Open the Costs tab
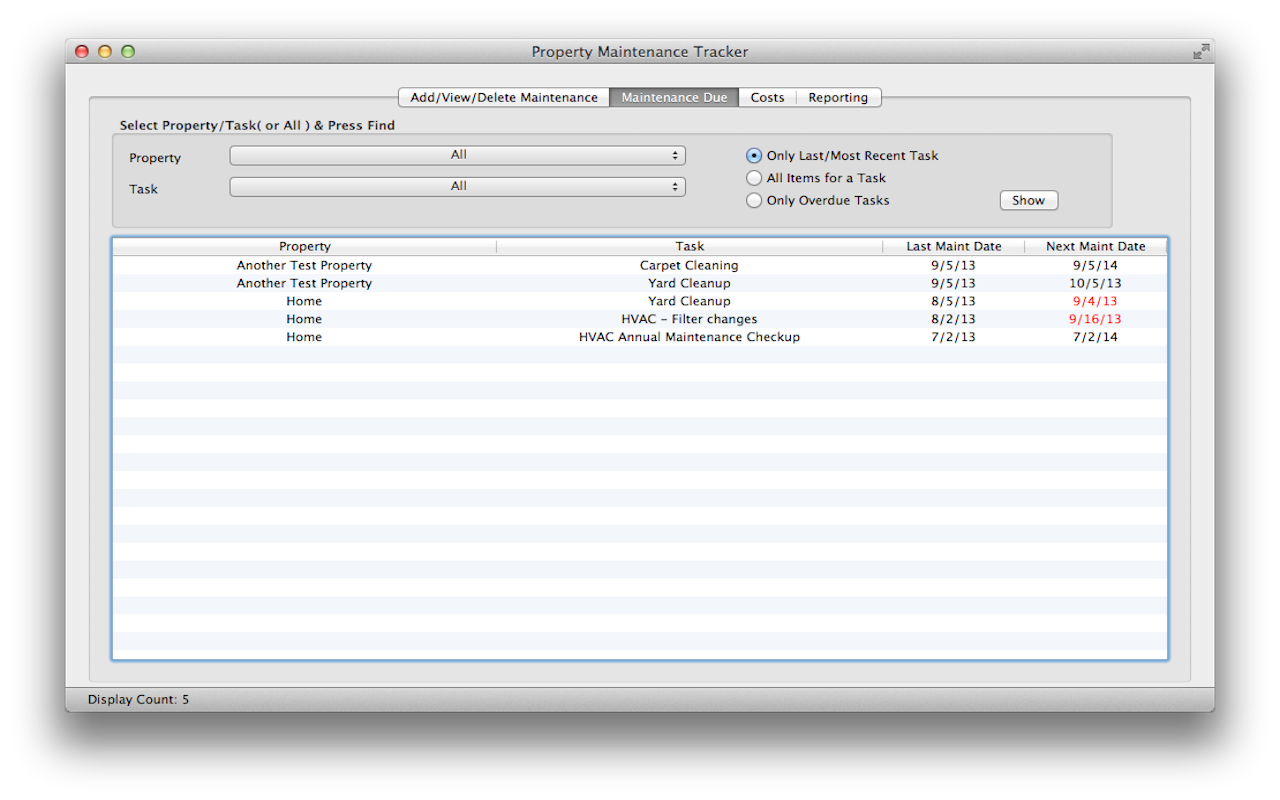 [767, 97]
